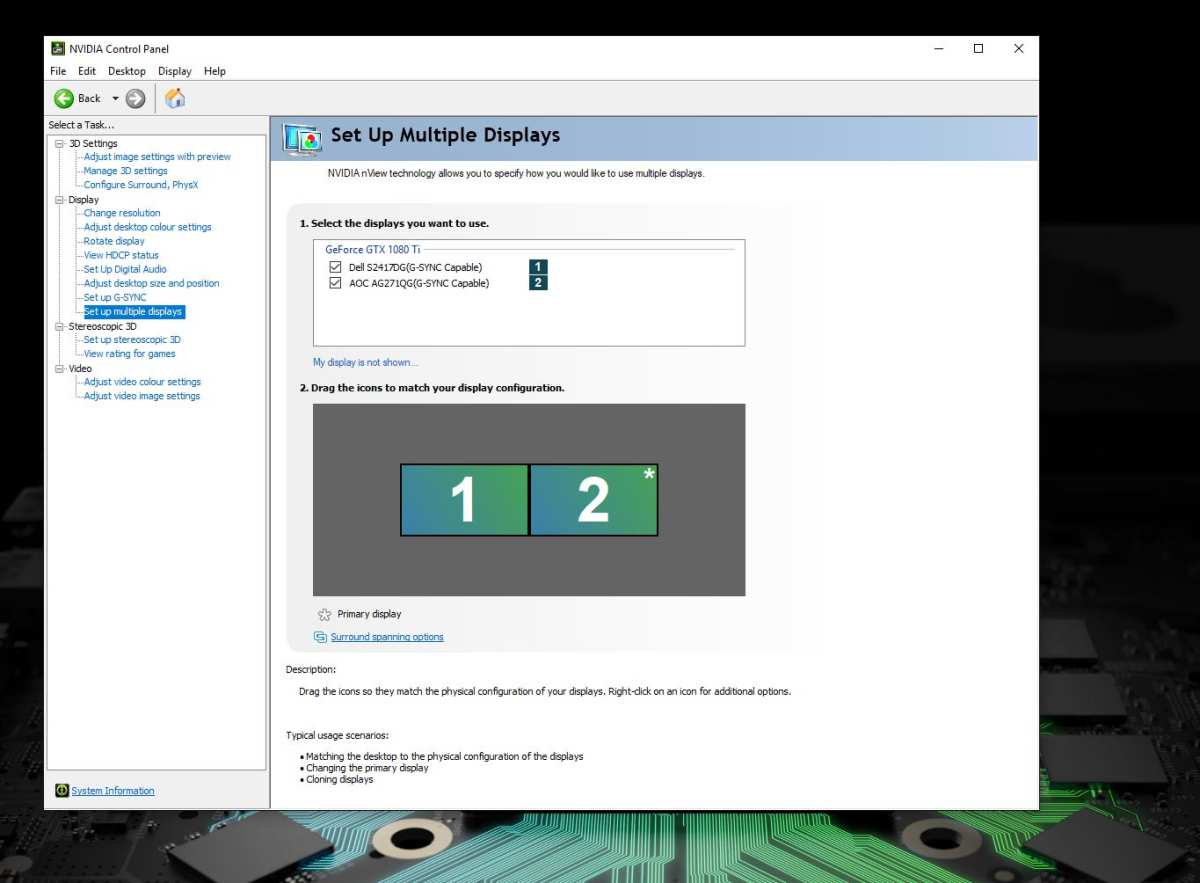Maximize the NVIDIA Control Panel window
Screen dimensions: 1200x883
[978, 48]
